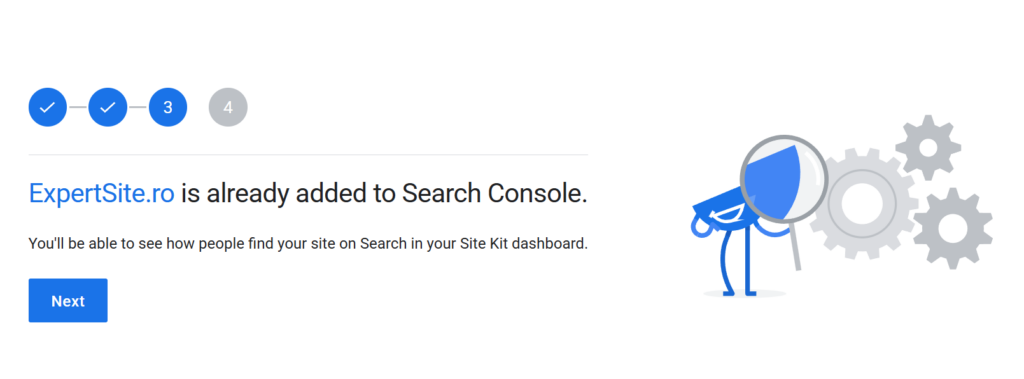The width and height of the screenshot is (1024, 379).
Task: Click the "is already added" heading text
Action: click(x=270, y=193)
